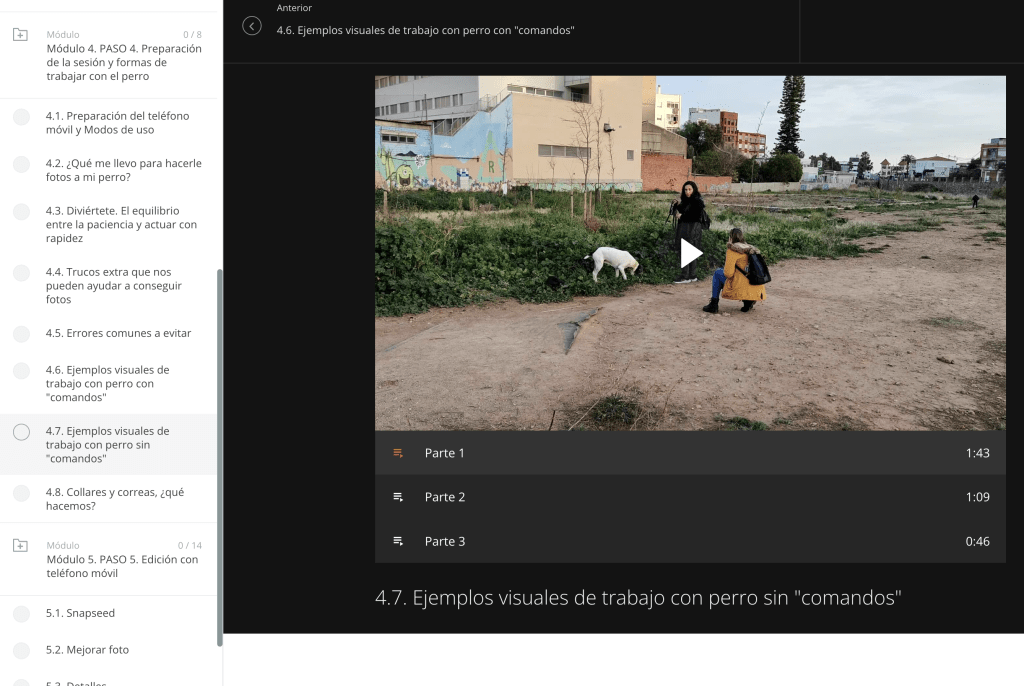Go back using the Anterior arrow icon
Screen dimensions: 1024x686
[x=251, y=25]
